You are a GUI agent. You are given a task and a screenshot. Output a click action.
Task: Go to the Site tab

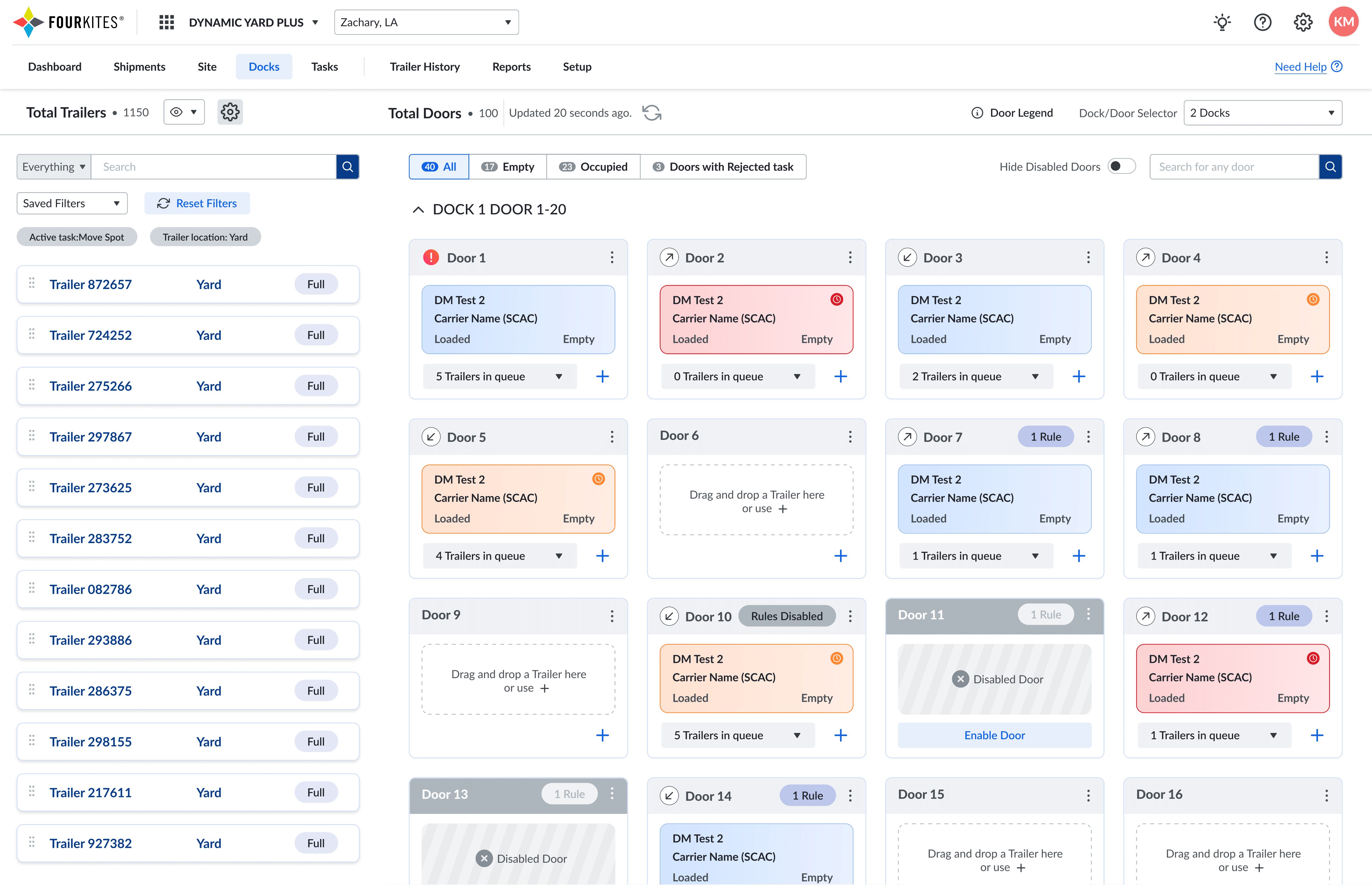pyautogui.click(x=207, y=67)
